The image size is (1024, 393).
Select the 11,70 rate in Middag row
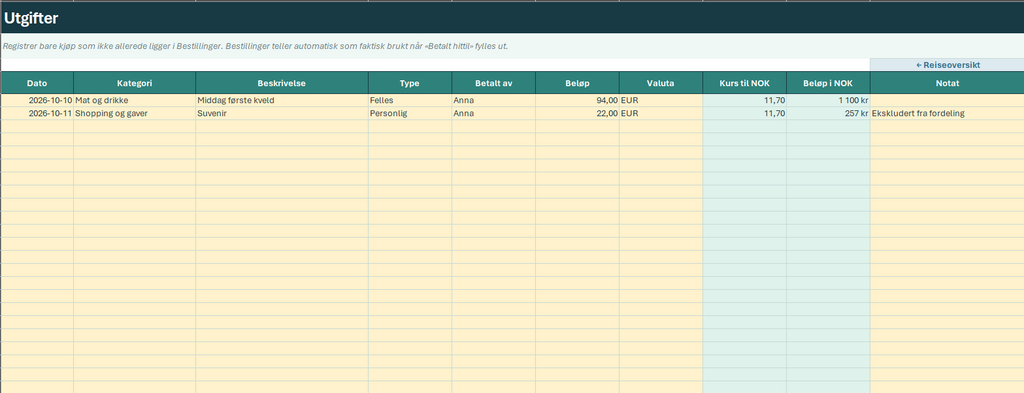coord(744,101)
